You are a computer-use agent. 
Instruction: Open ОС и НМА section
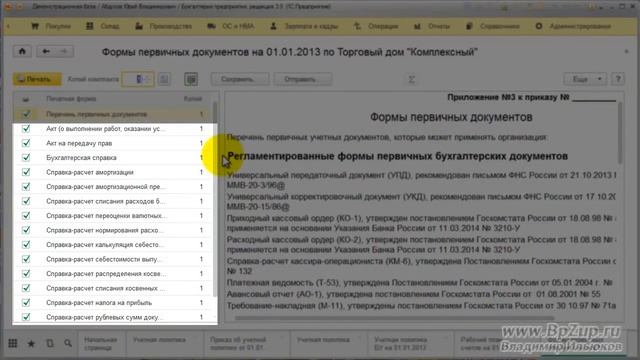[231, 27]
